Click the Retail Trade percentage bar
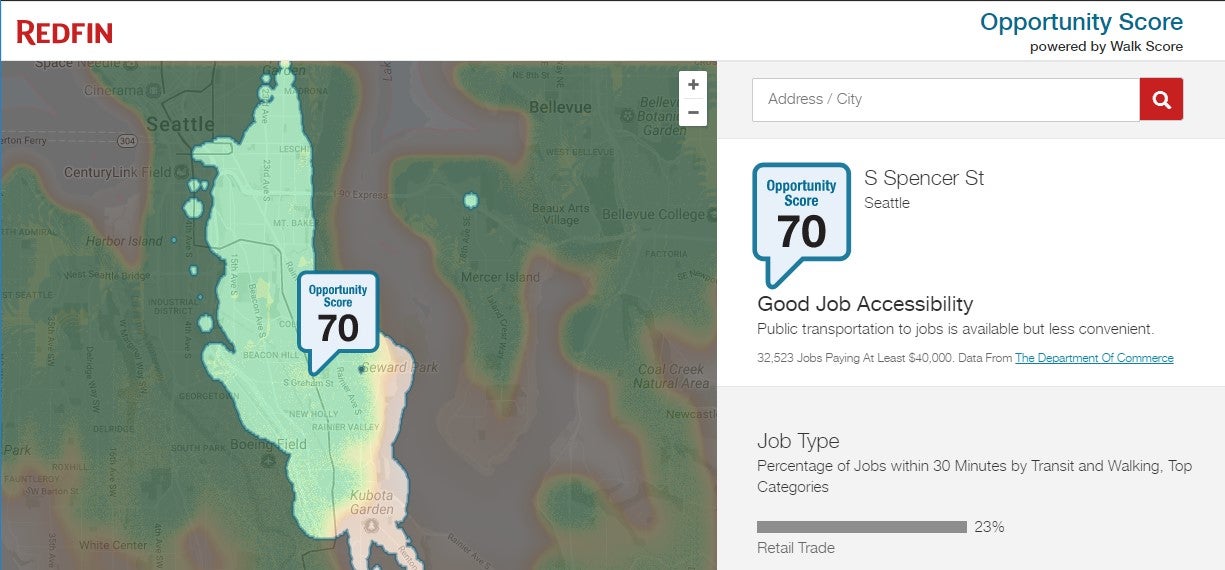Image resolution: width=1225 pixels, height=570 pixels. click(x=862, y=527)
